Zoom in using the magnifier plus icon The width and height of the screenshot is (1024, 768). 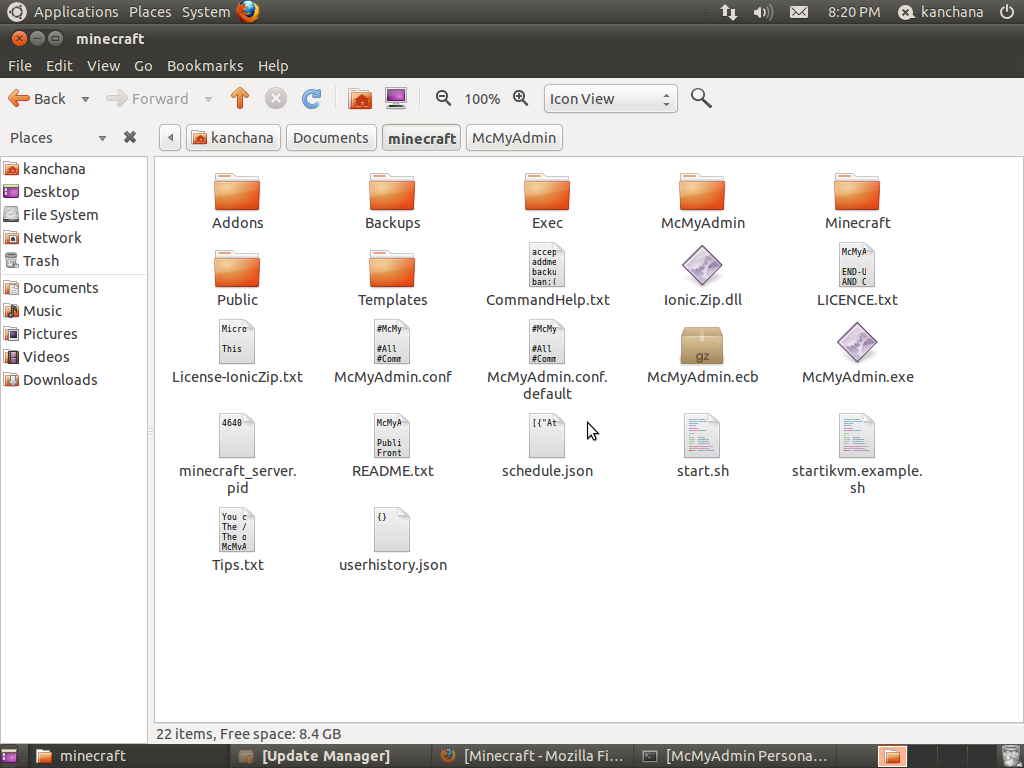(x=520, y=99)
